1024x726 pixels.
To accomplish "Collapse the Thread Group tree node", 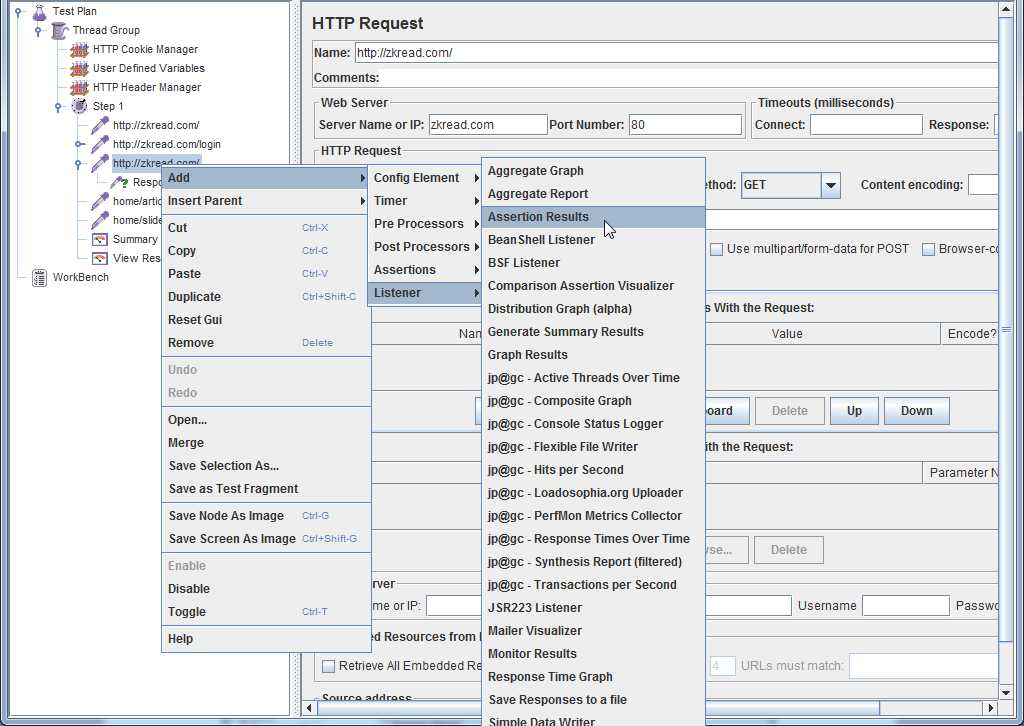I will pyautogui.click(x=38, y=31).
